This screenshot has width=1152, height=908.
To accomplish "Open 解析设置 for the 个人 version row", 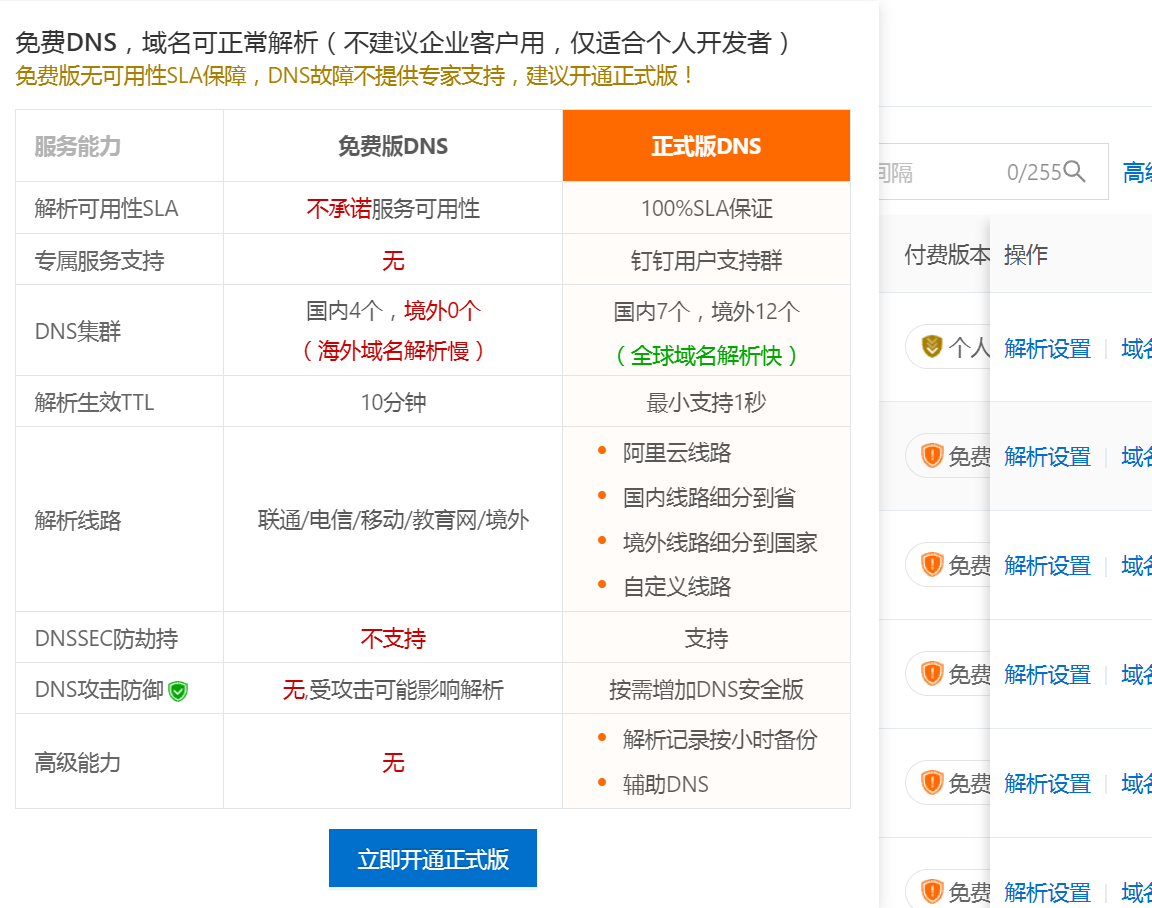I will (x=1047, y=348).
